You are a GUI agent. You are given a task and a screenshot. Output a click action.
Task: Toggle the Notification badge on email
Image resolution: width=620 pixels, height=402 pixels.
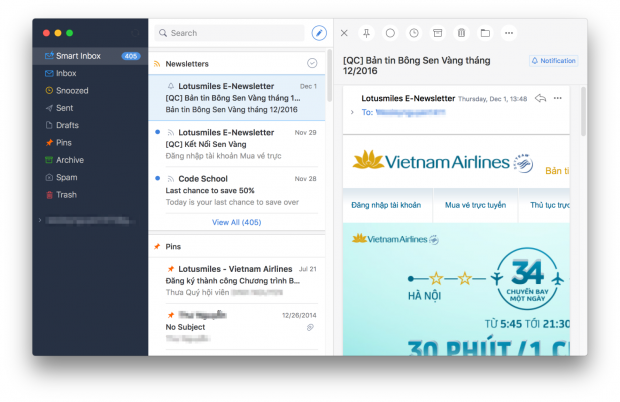click(x=553, y=61)
